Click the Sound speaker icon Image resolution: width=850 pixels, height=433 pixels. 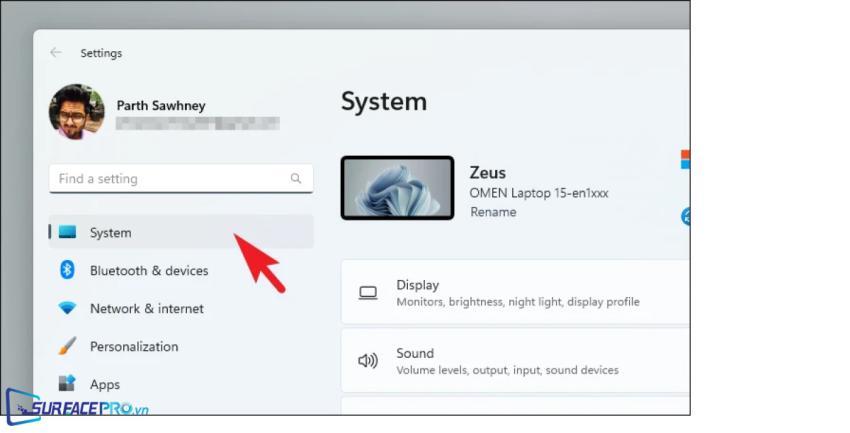point(368,360)
